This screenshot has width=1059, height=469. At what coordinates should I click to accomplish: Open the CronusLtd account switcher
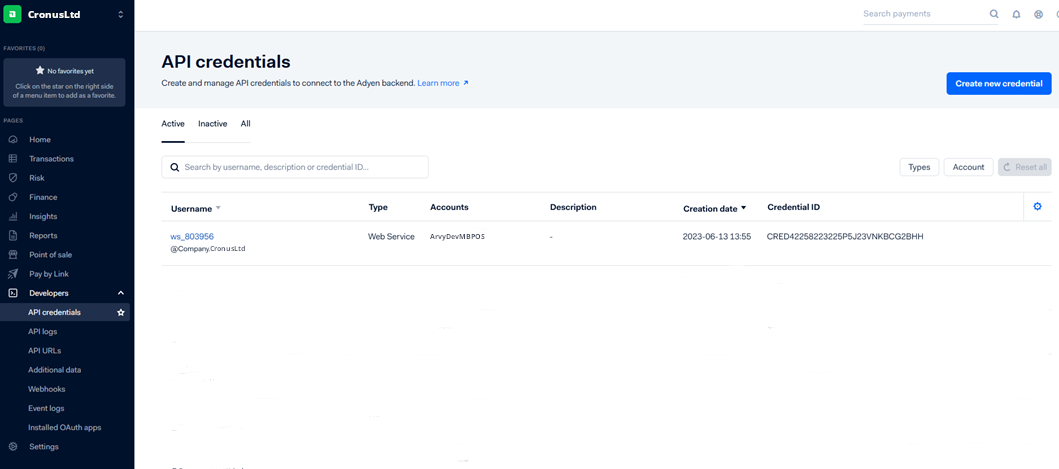(121, 15)
